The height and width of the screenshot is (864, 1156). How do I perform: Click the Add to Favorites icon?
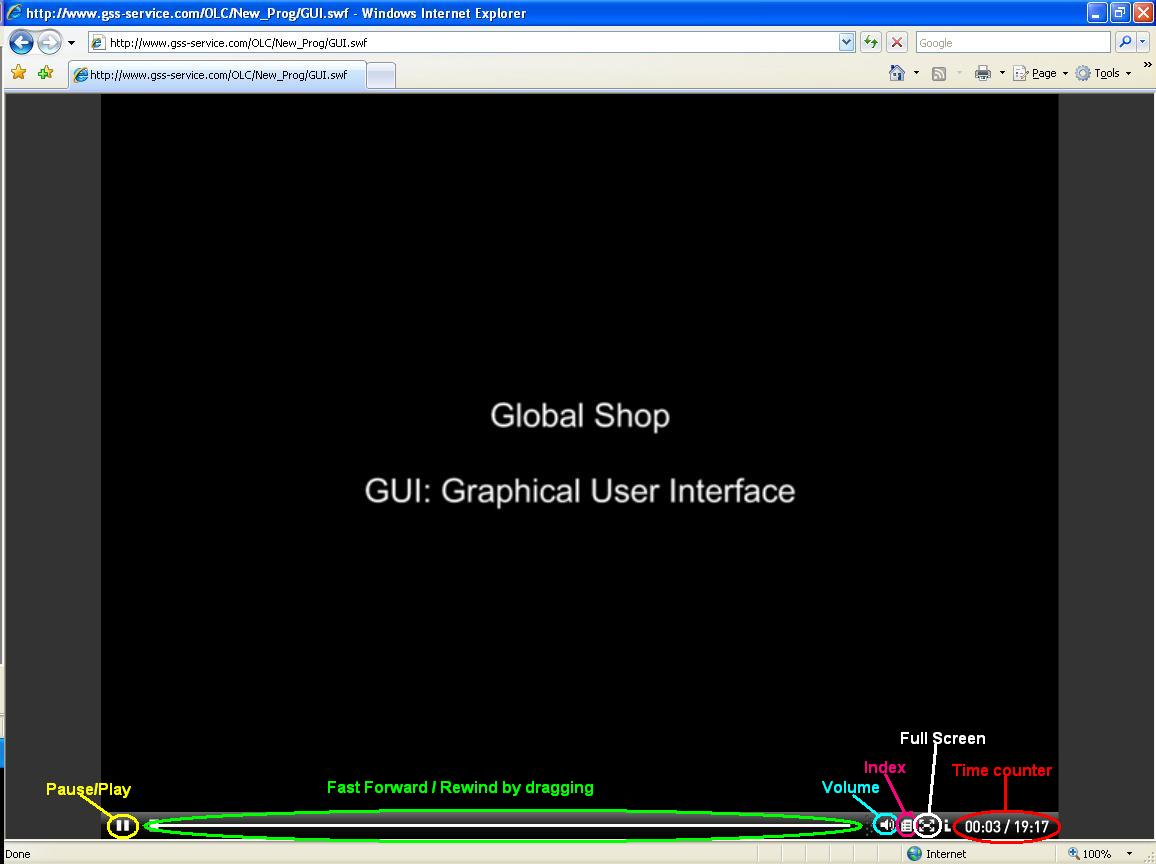click(46, 72)
